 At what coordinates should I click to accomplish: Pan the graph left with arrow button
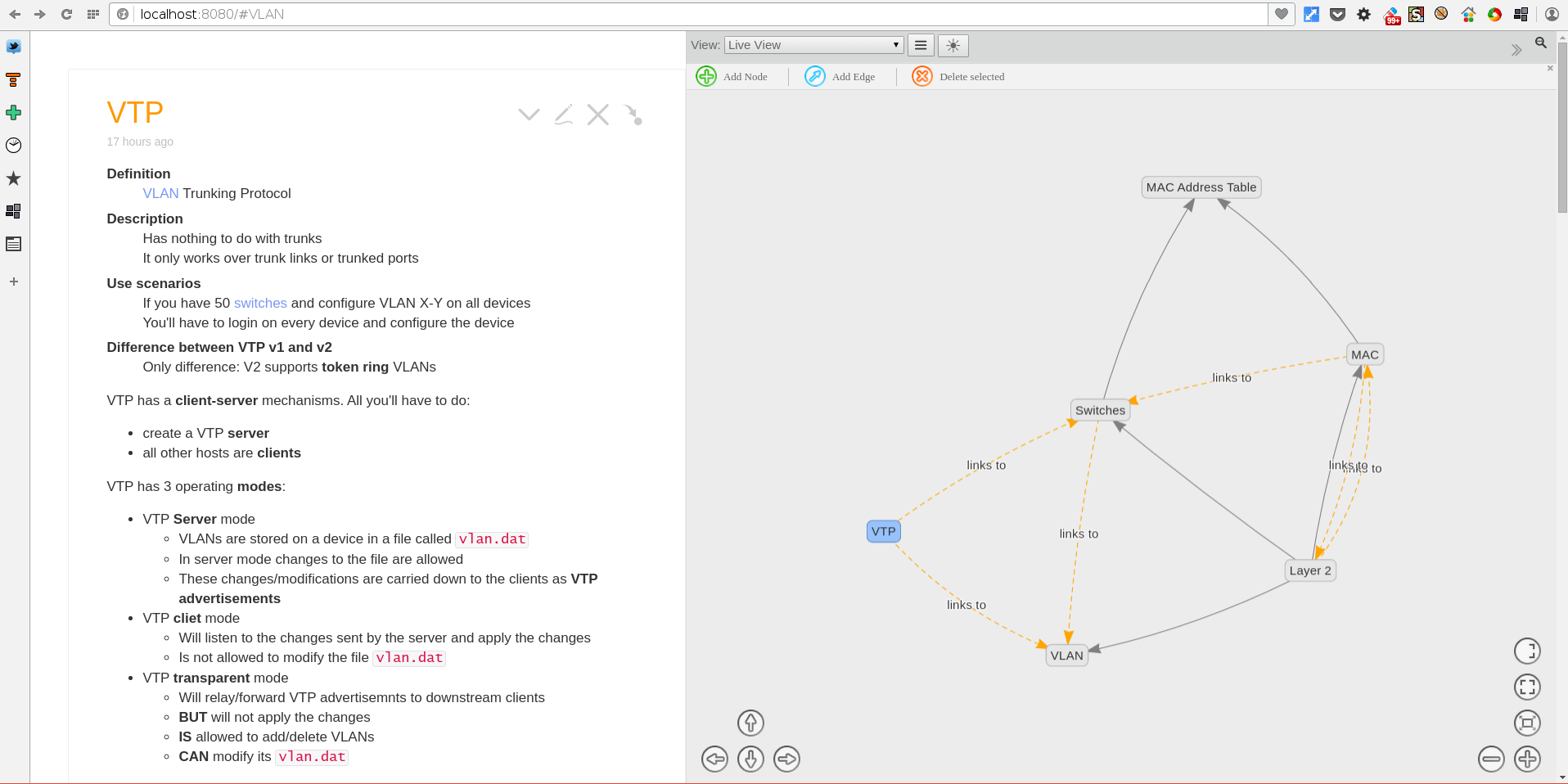pyautogui.click(x=714, y=759)
